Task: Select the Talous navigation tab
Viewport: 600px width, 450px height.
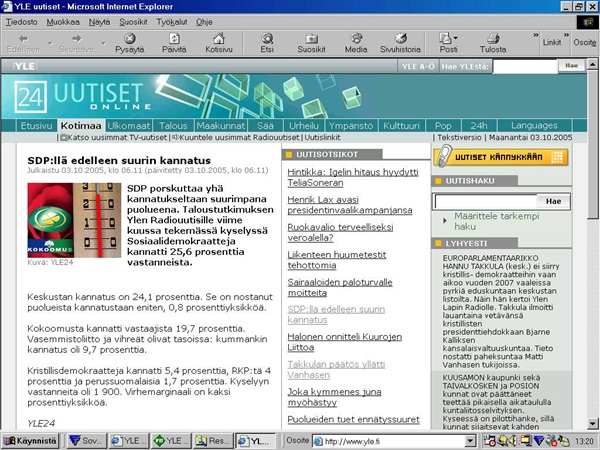Action: click(173, 126)
